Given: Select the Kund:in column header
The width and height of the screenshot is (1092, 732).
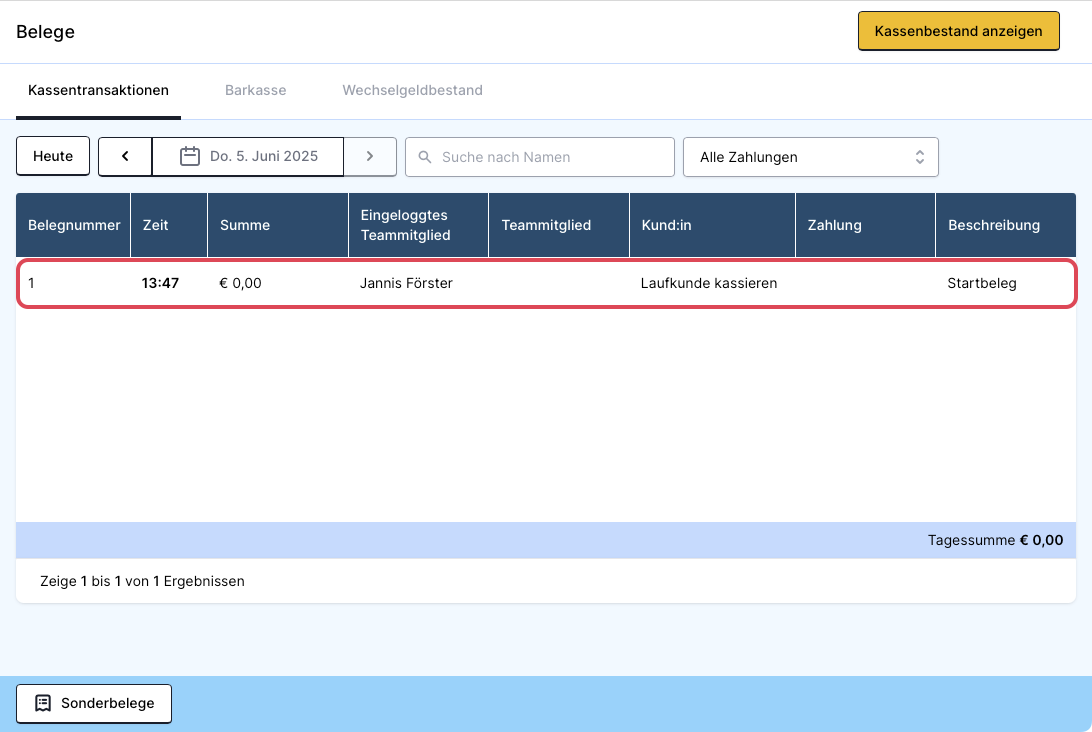Looking at the screenshot, I should [x=712, y=225].
